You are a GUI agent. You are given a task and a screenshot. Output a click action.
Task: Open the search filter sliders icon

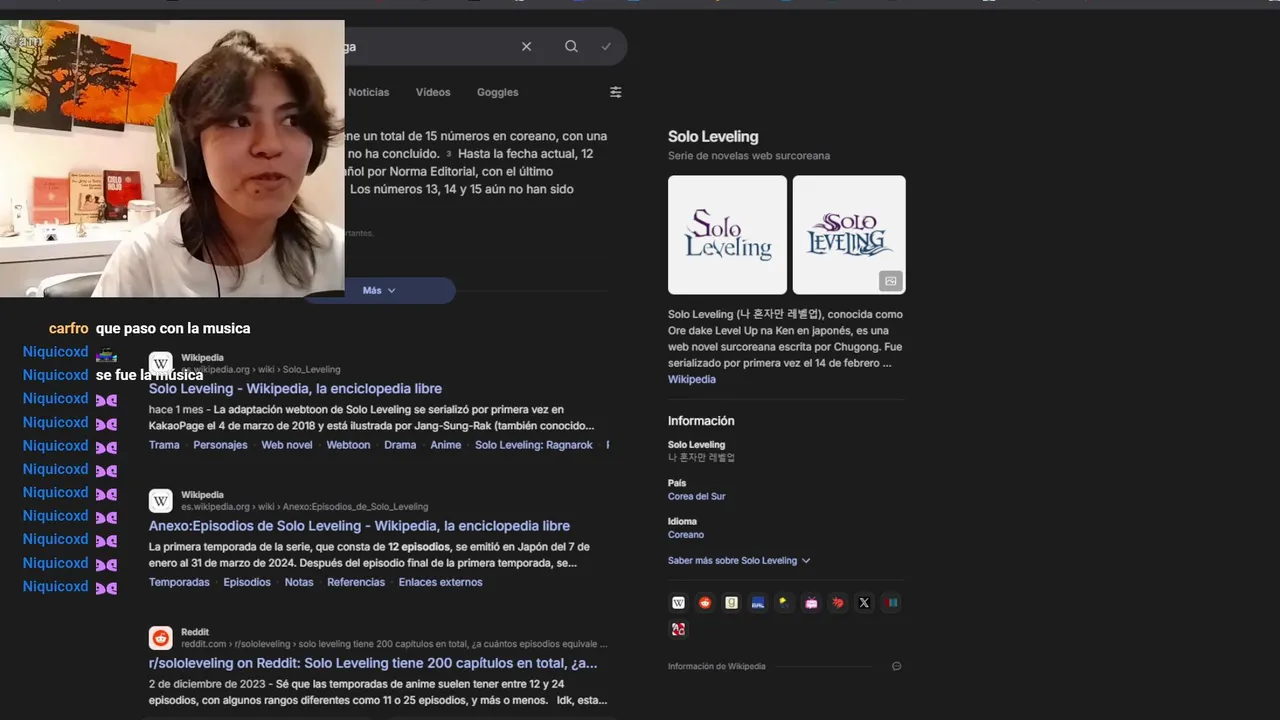(x=616, y=92)
